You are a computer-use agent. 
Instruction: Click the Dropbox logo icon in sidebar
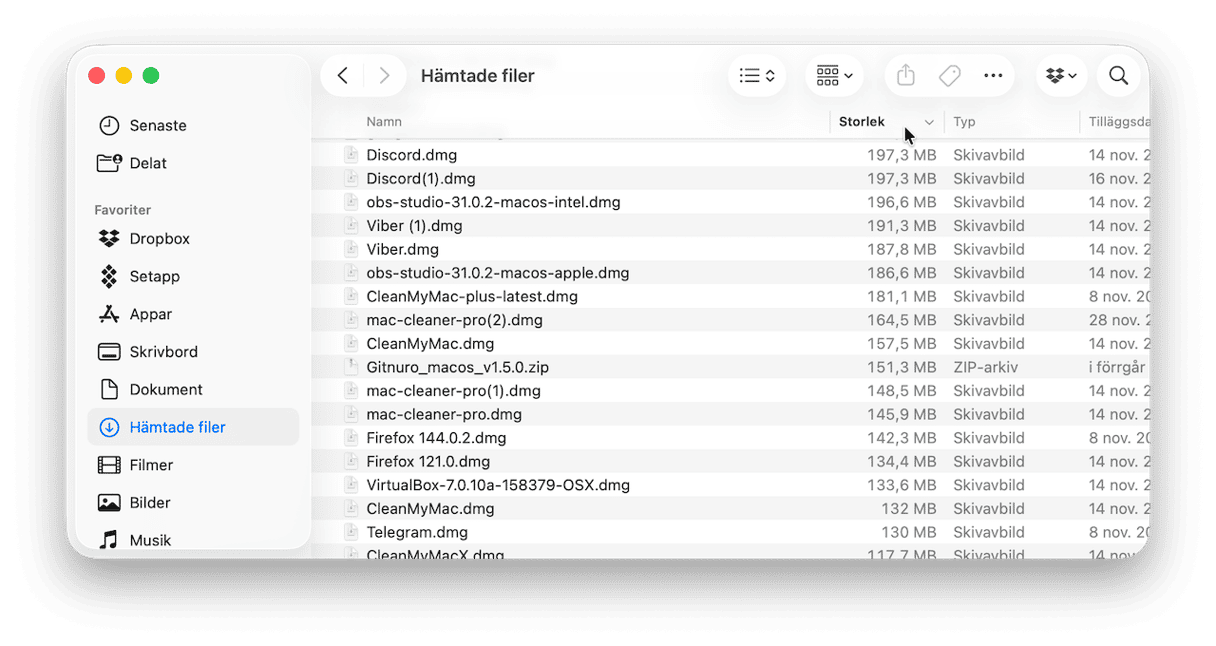[x=109, y=239]
